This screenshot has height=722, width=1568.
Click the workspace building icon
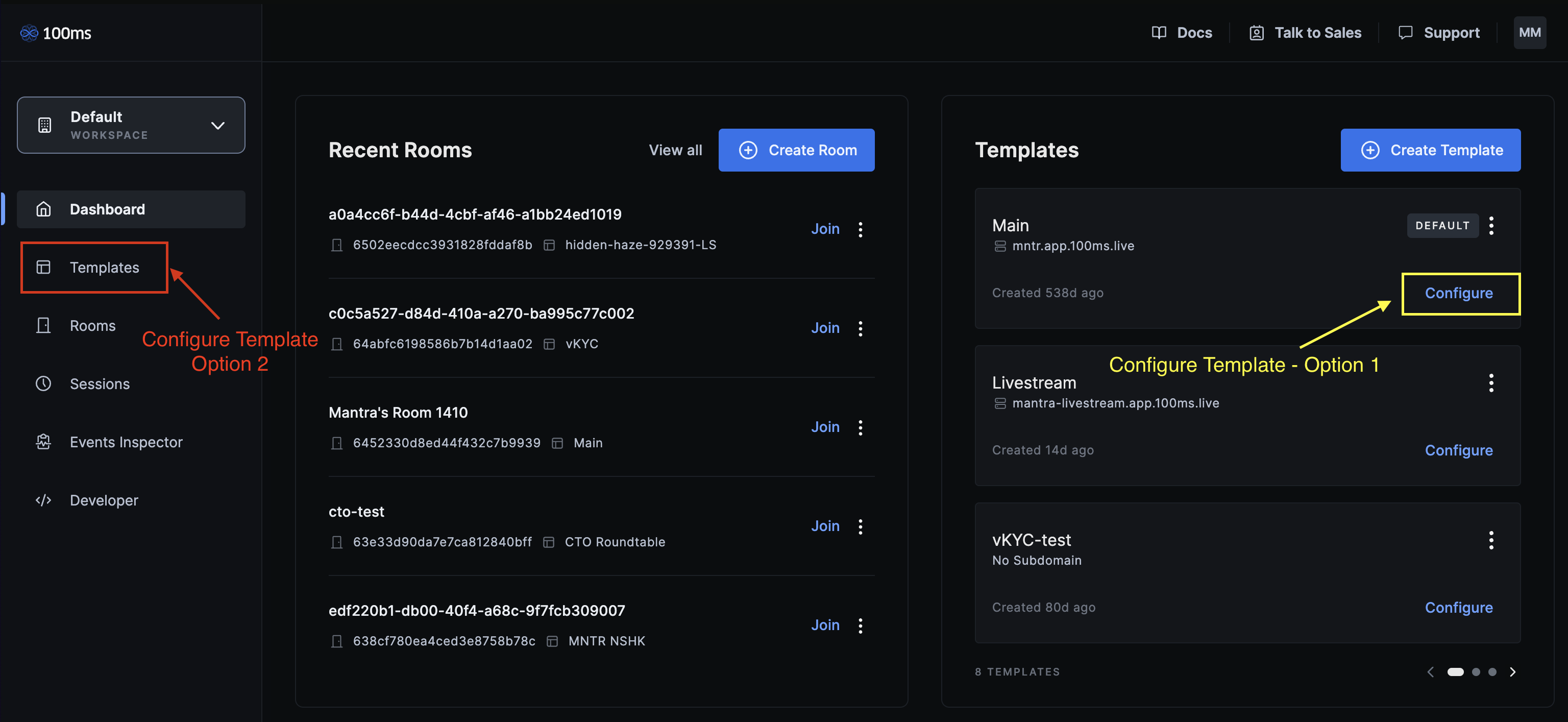point(44,126)
